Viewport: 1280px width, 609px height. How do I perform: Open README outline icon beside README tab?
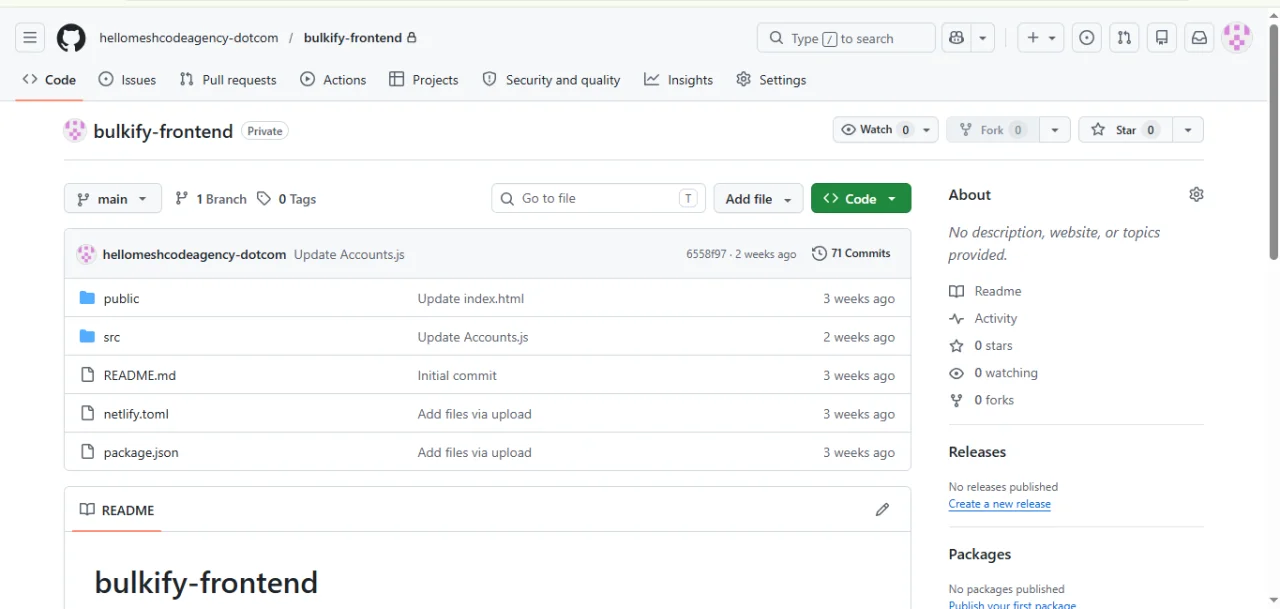coord(87,510)
